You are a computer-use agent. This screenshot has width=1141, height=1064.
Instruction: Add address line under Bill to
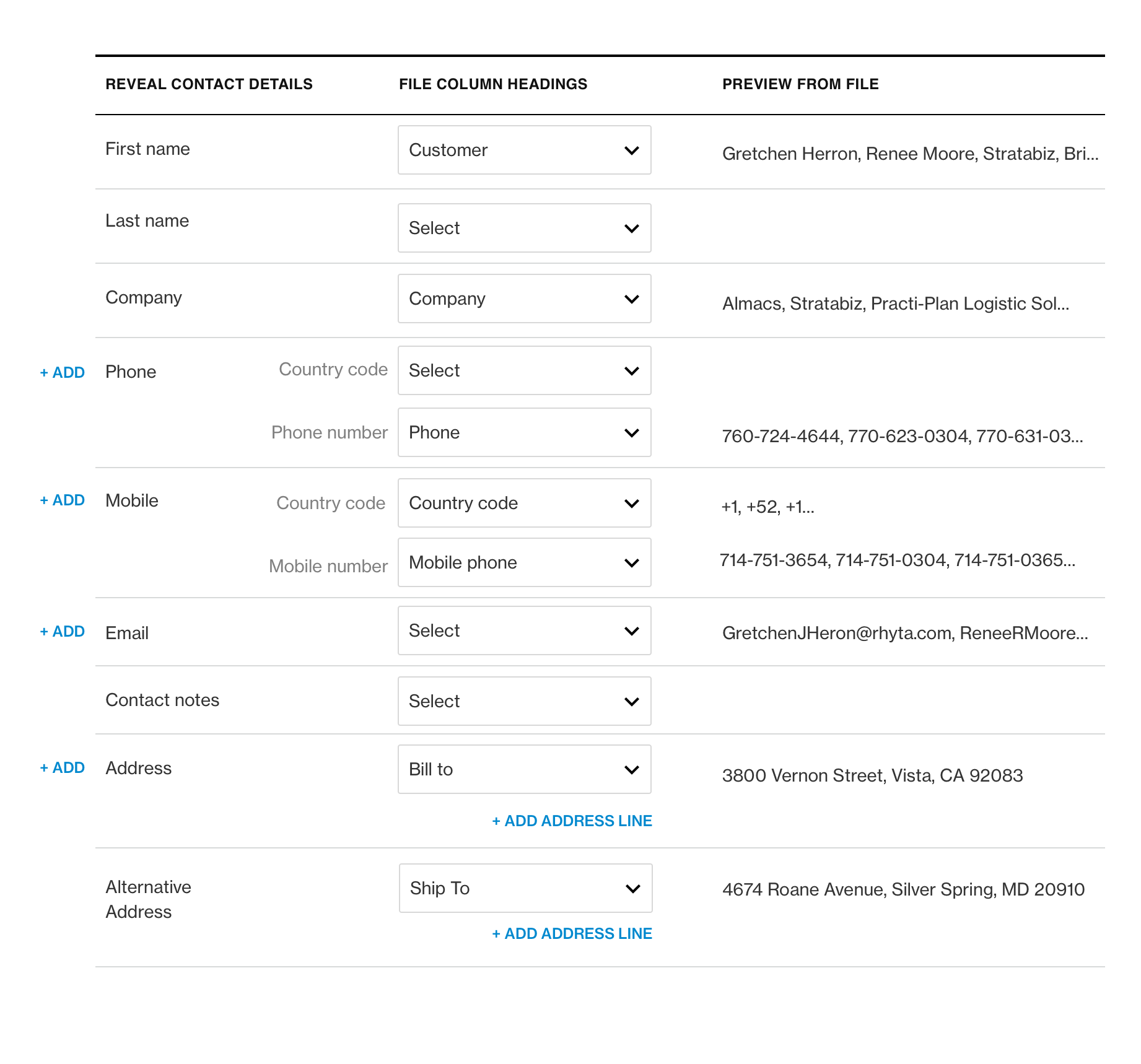(x=572, y=821)
